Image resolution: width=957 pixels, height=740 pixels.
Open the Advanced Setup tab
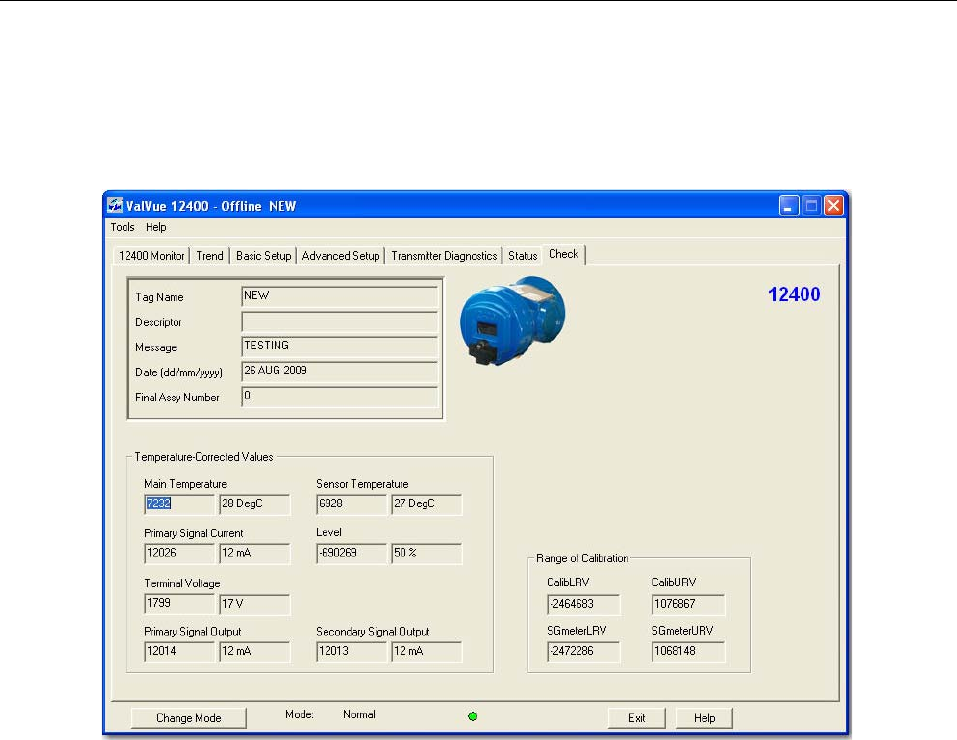(x=341, y=256)
